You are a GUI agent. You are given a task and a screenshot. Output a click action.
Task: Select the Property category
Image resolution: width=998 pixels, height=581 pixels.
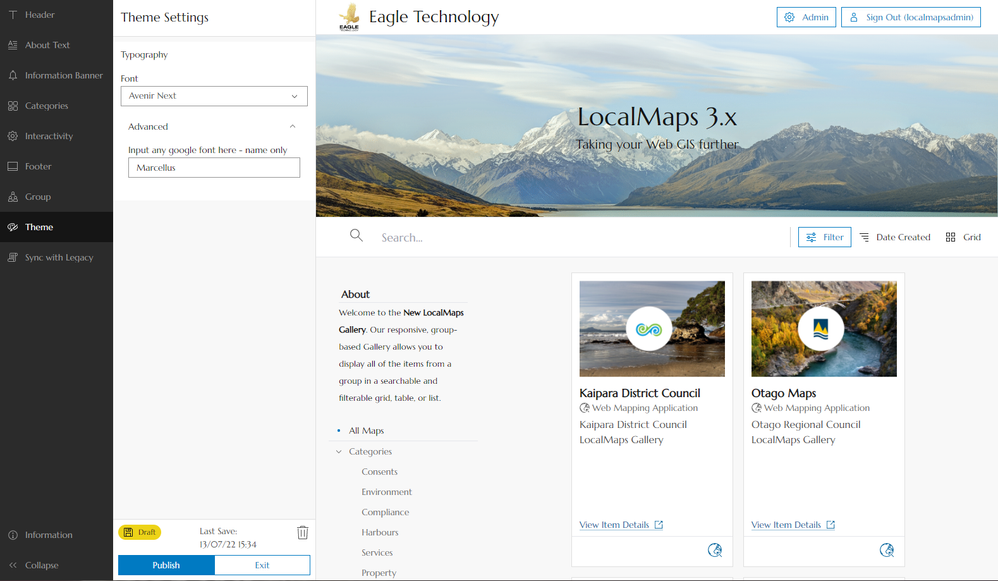click(x=379, y=573)
